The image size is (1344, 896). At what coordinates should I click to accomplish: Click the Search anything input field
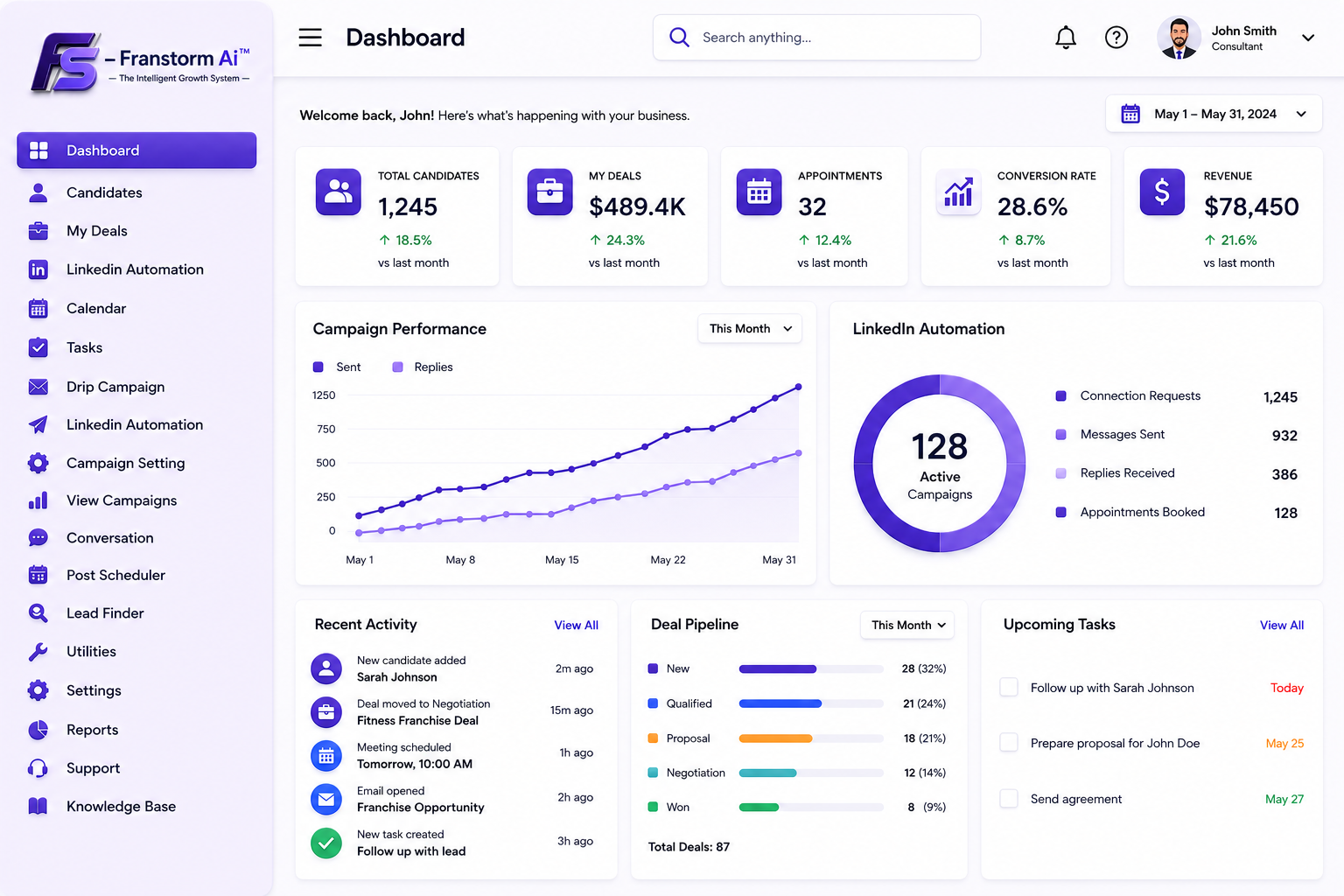pos(816,38)
